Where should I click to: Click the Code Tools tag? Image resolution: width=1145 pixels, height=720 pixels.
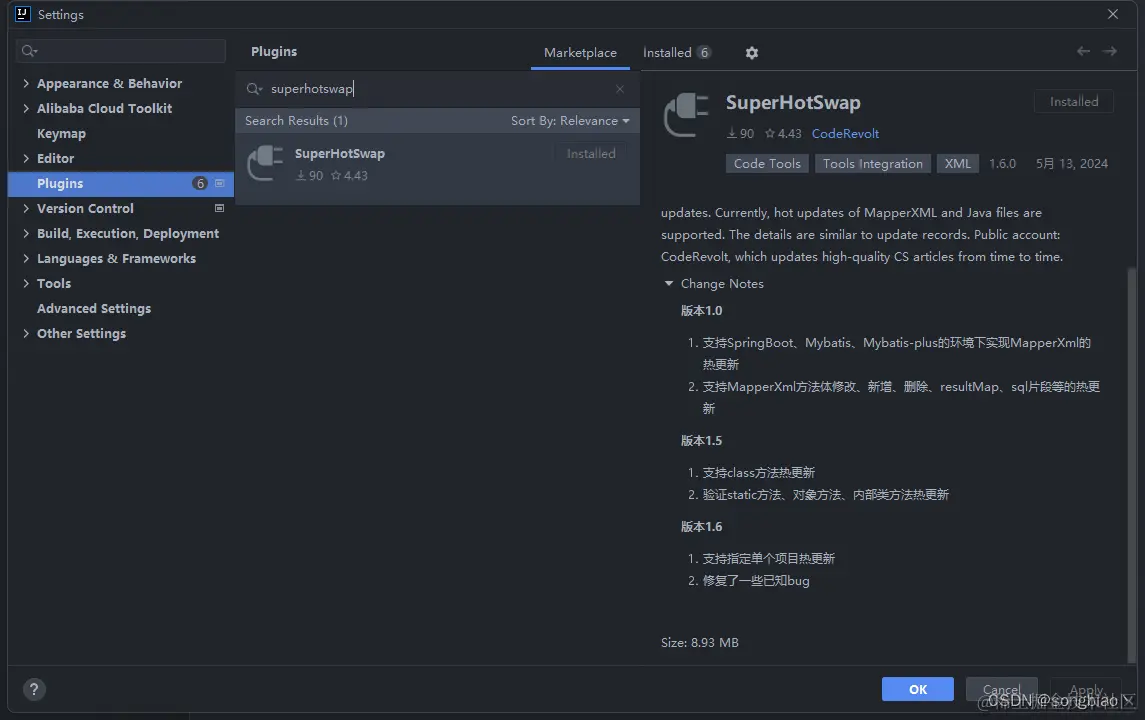click(x=767, y=164)
